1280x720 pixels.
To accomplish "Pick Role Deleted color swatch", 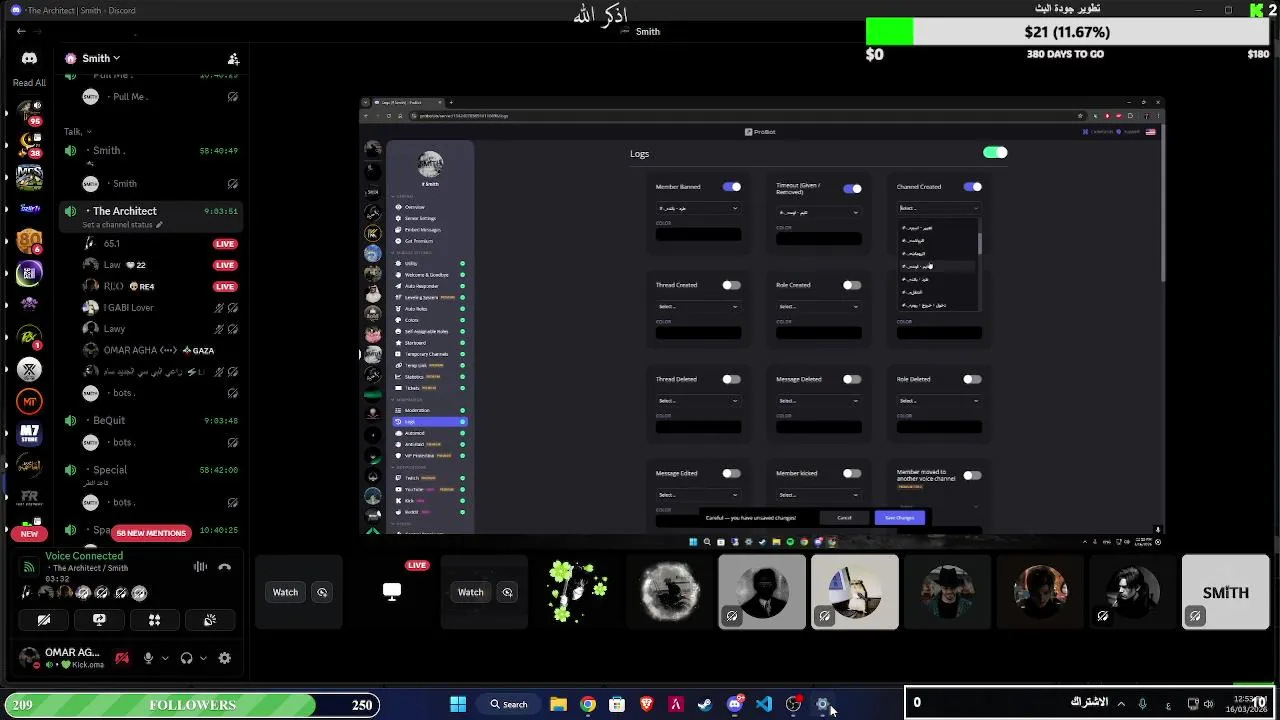I will pyautogui.click(x=939, y=427).
